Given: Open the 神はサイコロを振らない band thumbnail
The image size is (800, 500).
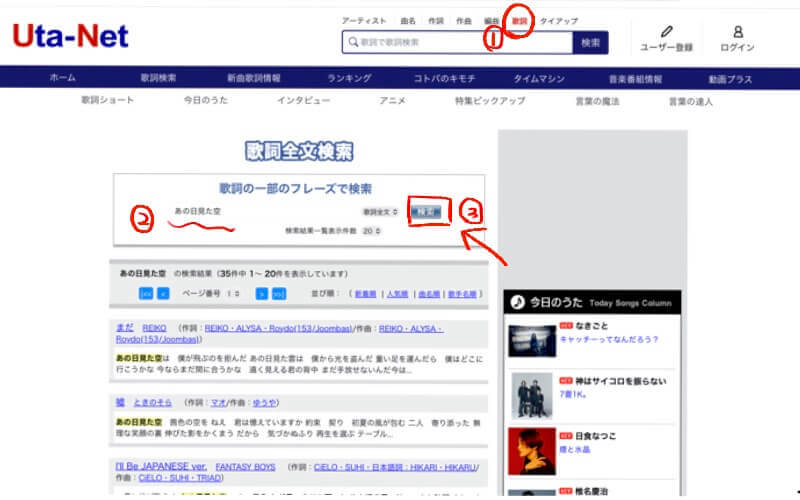Looking at the screenshot, I should (532, 396).
